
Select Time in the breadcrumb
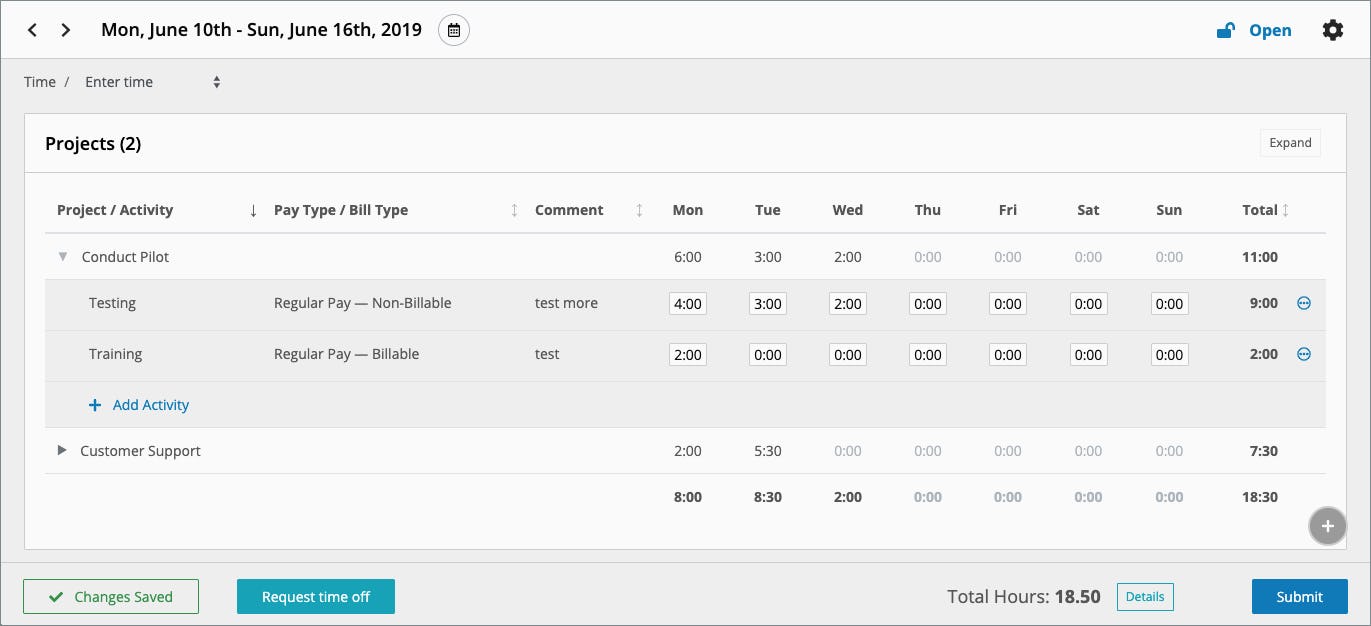(40, 81)
